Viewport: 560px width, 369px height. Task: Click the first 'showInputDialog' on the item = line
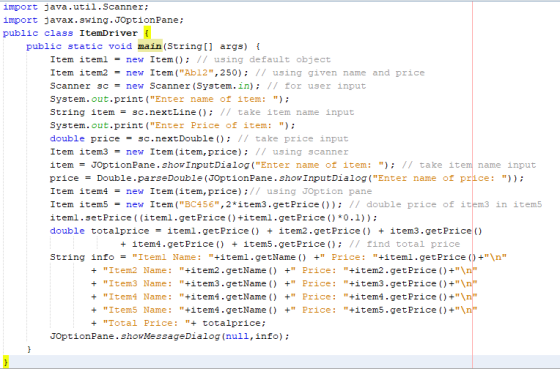tap(205, 165)
